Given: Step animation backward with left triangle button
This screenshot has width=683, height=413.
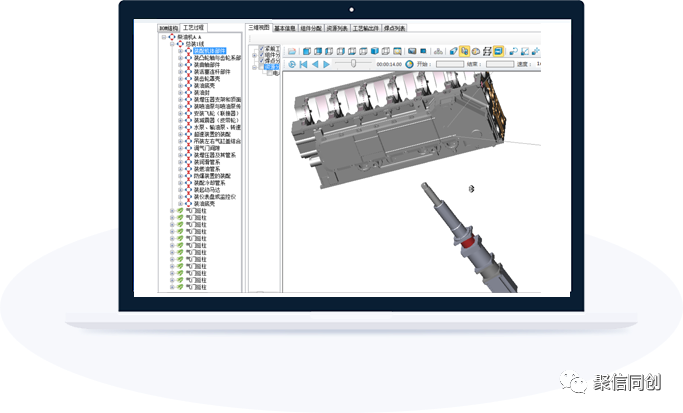Looking at the screenshot, I should click(x=315, y=64).
